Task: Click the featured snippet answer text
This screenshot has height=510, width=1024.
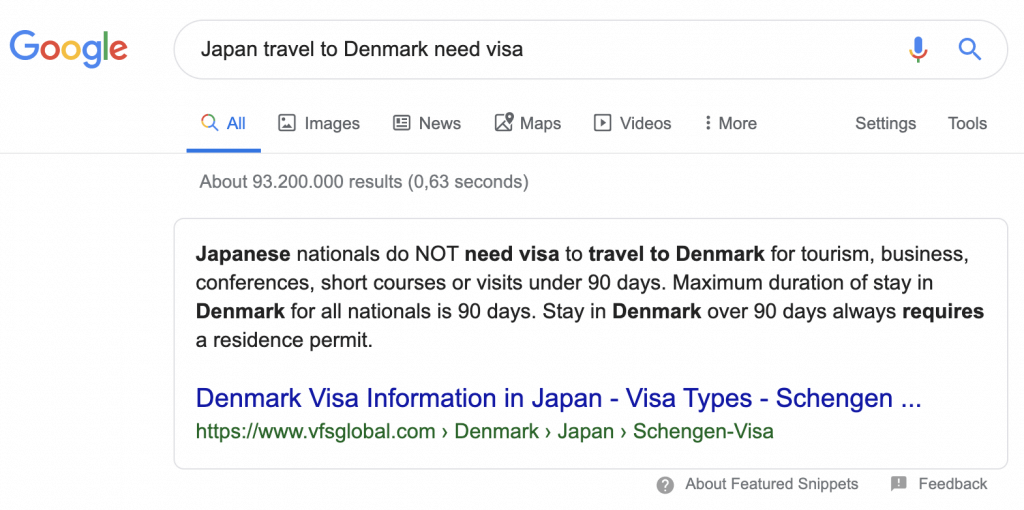Action: 590,297
